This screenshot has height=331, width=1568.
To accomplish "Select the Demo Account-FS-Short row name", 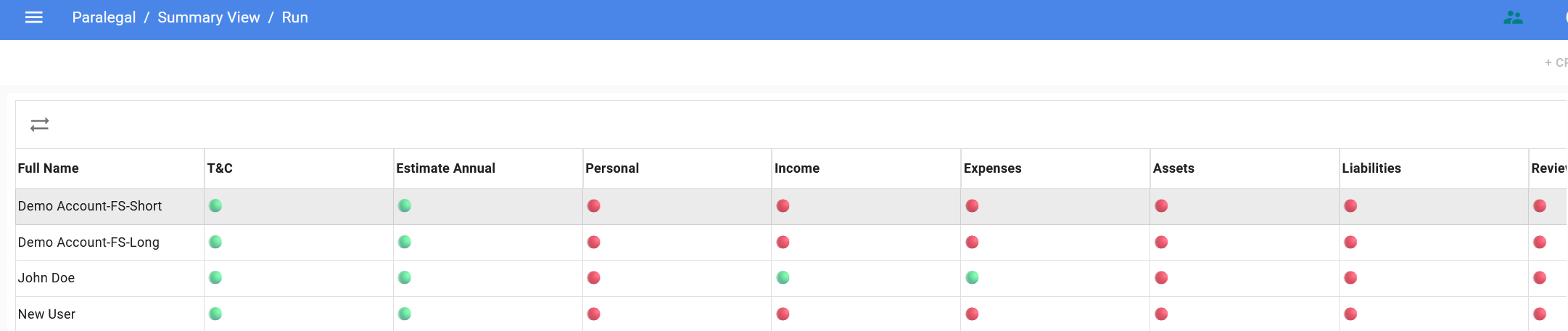I will (90, 206).
